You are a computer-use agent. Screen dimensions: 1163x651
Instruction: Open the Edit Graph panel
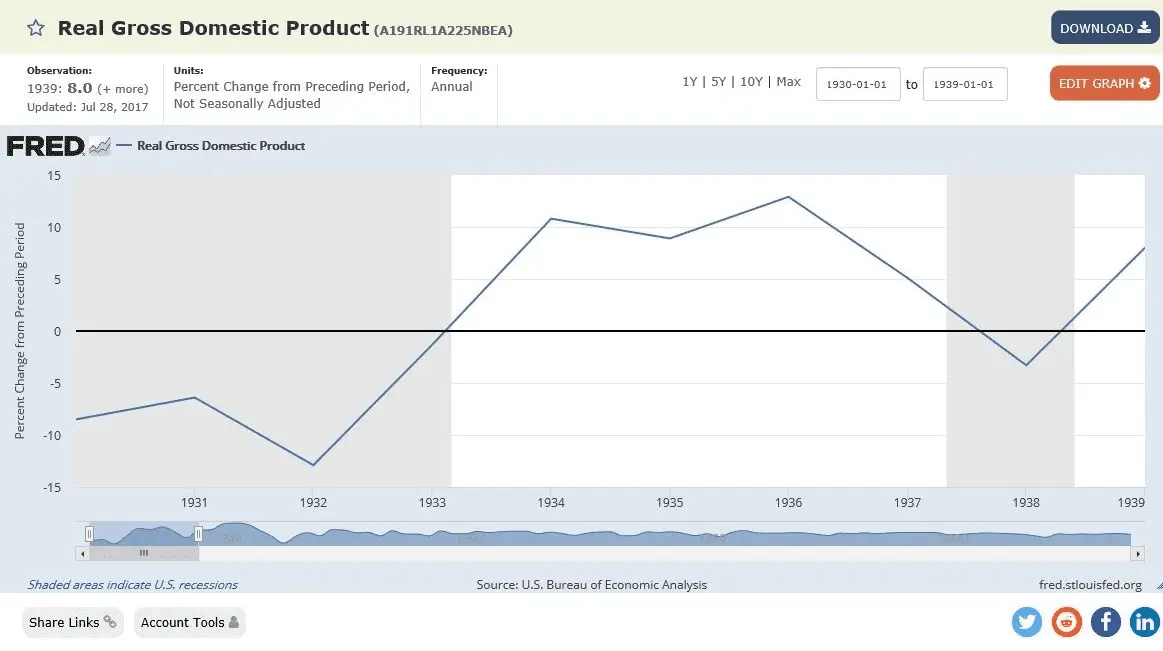click(x=1104, y=84)
